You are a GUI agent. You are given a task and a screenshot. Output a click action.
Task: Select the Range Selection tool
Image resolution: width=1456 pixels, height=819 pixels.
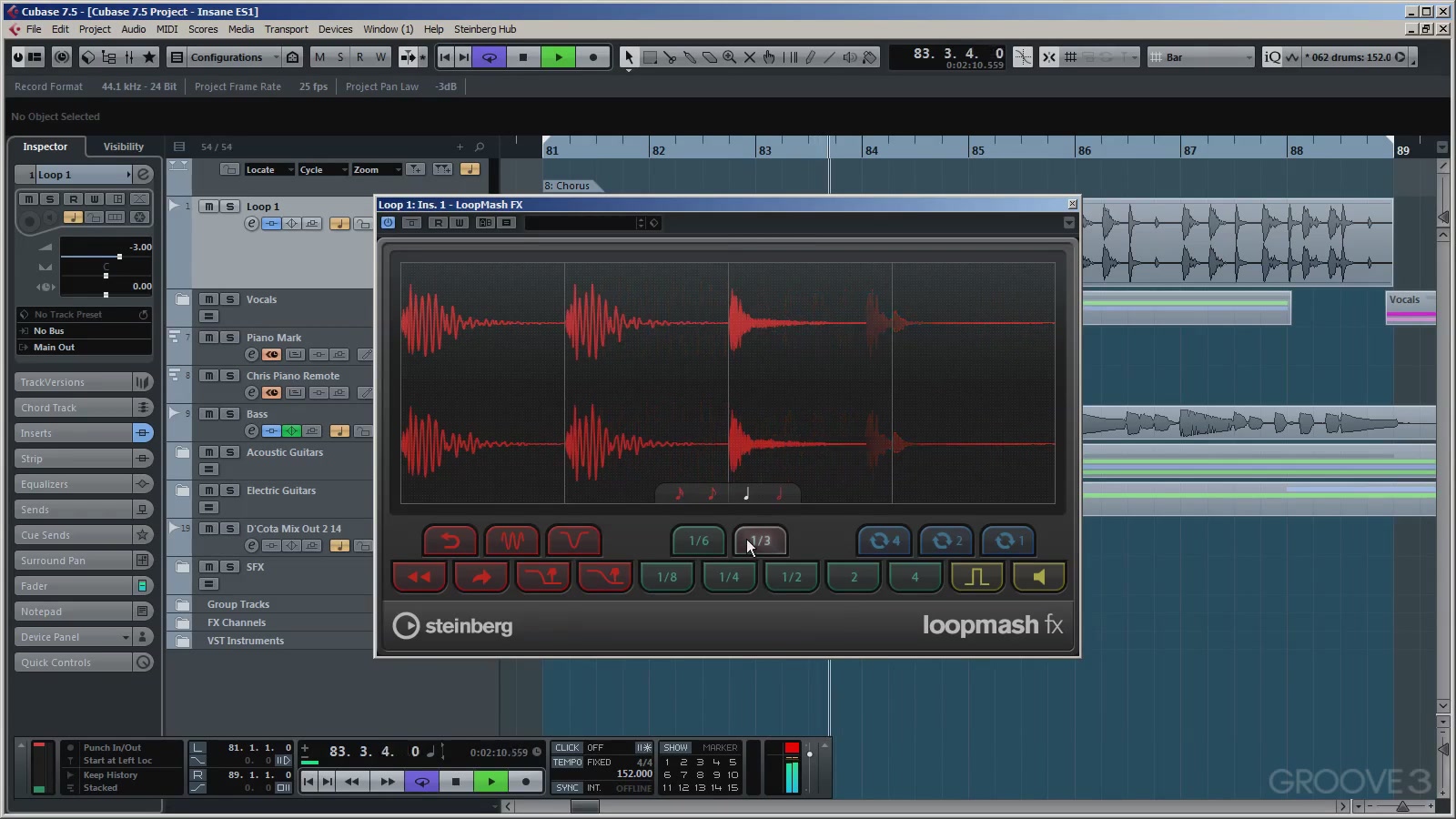coord(650,57)
